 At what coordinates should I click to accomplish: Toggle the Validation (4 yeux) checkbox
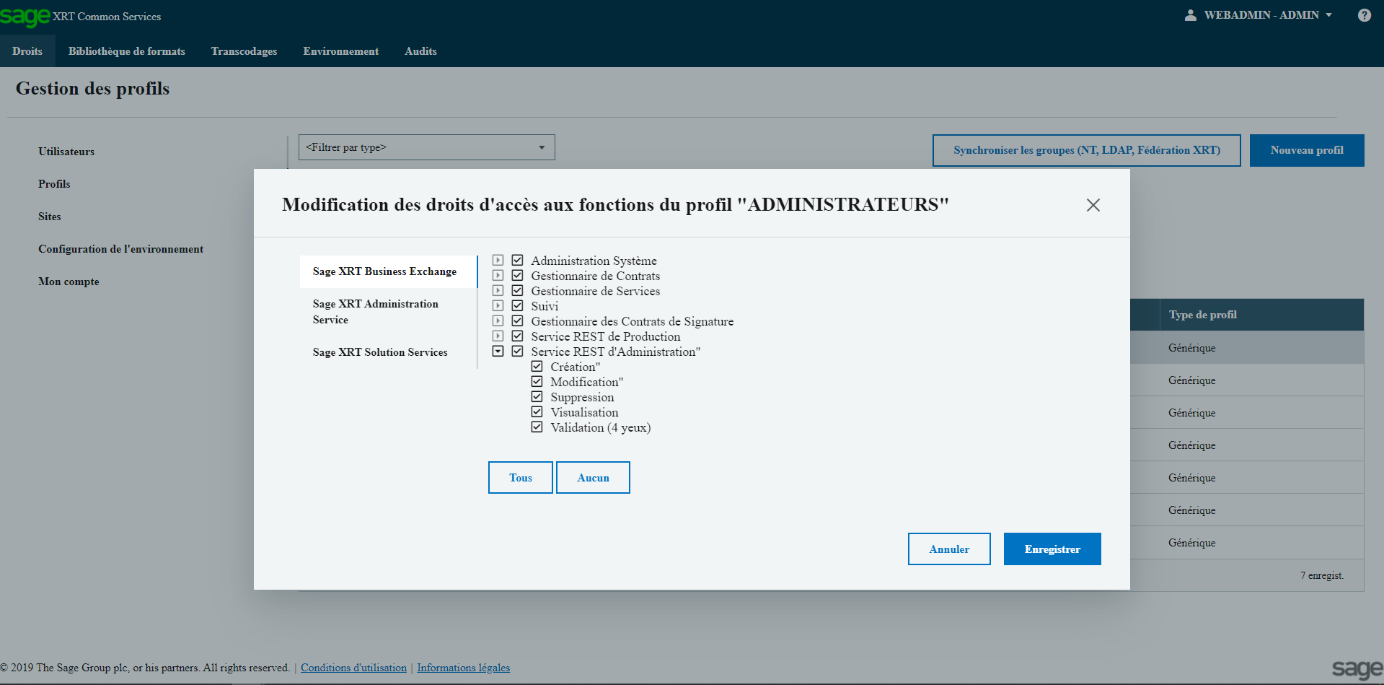537,427
